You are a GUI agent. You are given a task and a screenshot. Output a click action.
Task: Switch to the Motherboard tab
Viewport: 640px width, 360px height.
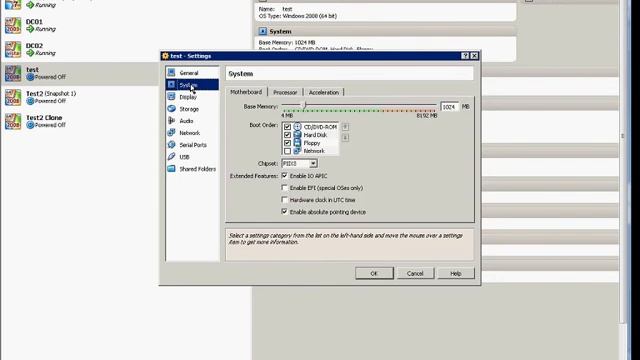(x=246, y=92)
